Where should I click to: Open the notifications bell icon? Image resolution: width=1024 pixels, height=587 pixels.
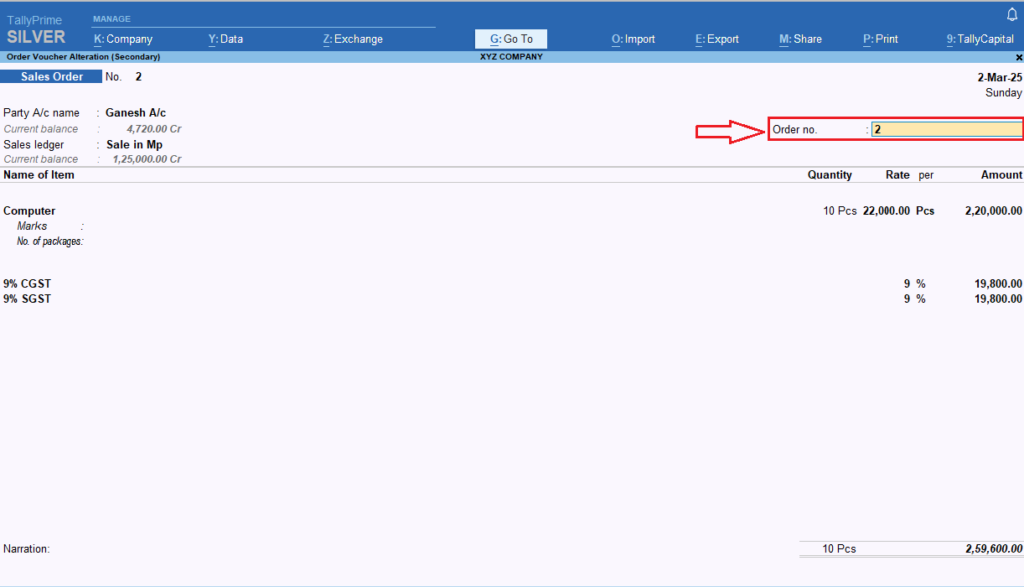tap(1012, 14)
